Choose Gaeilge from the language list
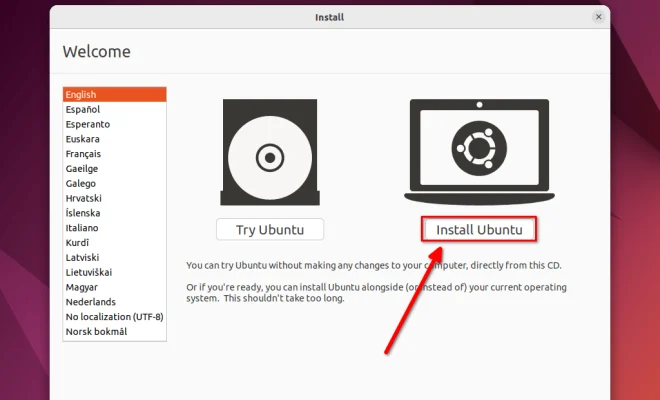Image resolution: width=660 pixels, height=400 pixels. coord(114,168)
